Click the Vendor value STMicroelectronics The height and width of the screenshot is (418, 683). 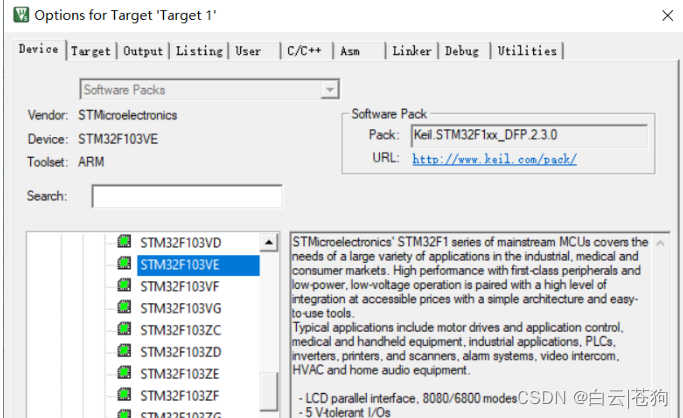pyautogui.click(x=128, y=115)
